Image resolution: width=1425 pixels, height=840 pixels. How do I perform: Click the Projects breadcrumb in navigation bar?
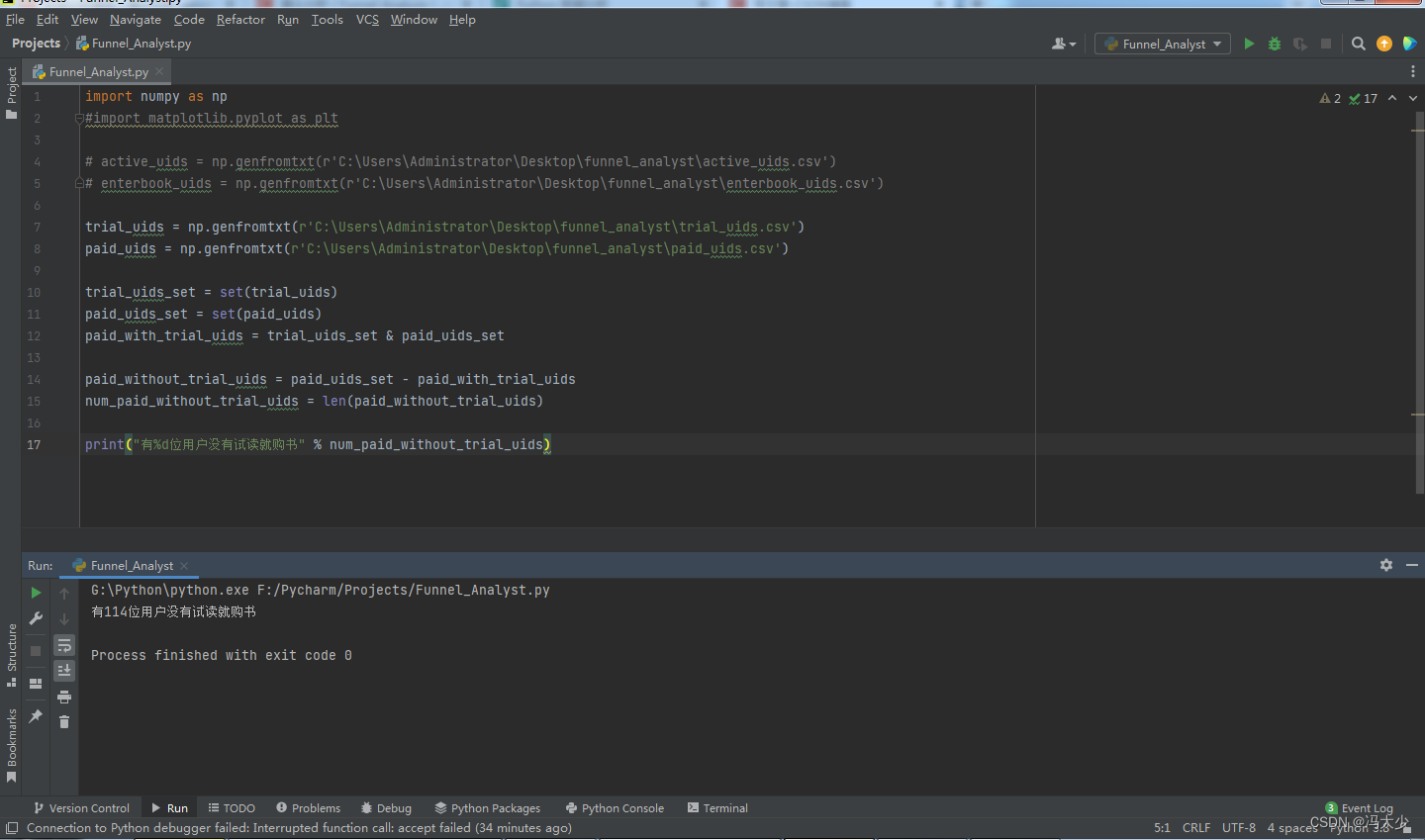[36, 44]
